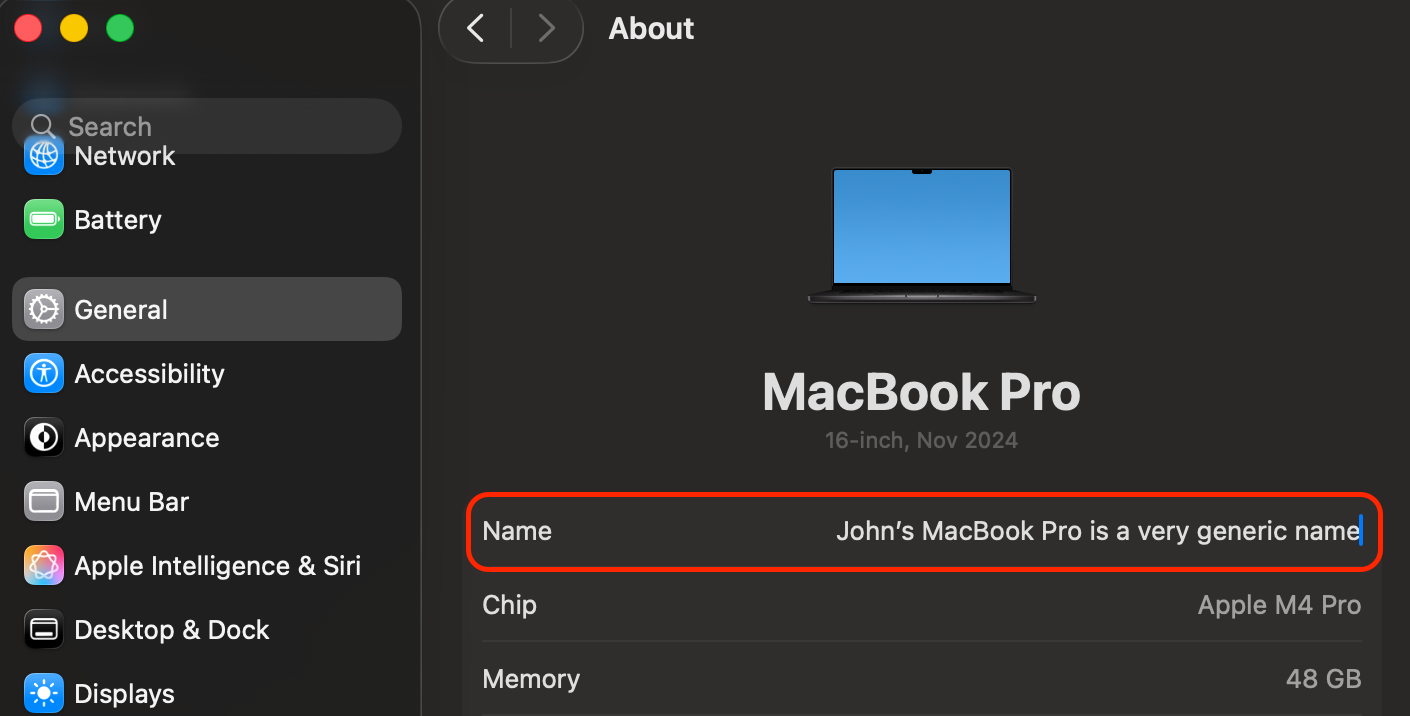Image resolution: width=1410 pixels, height=716 pixels.
Task: Click the search magnifier icon
Action: click(43, 126)
